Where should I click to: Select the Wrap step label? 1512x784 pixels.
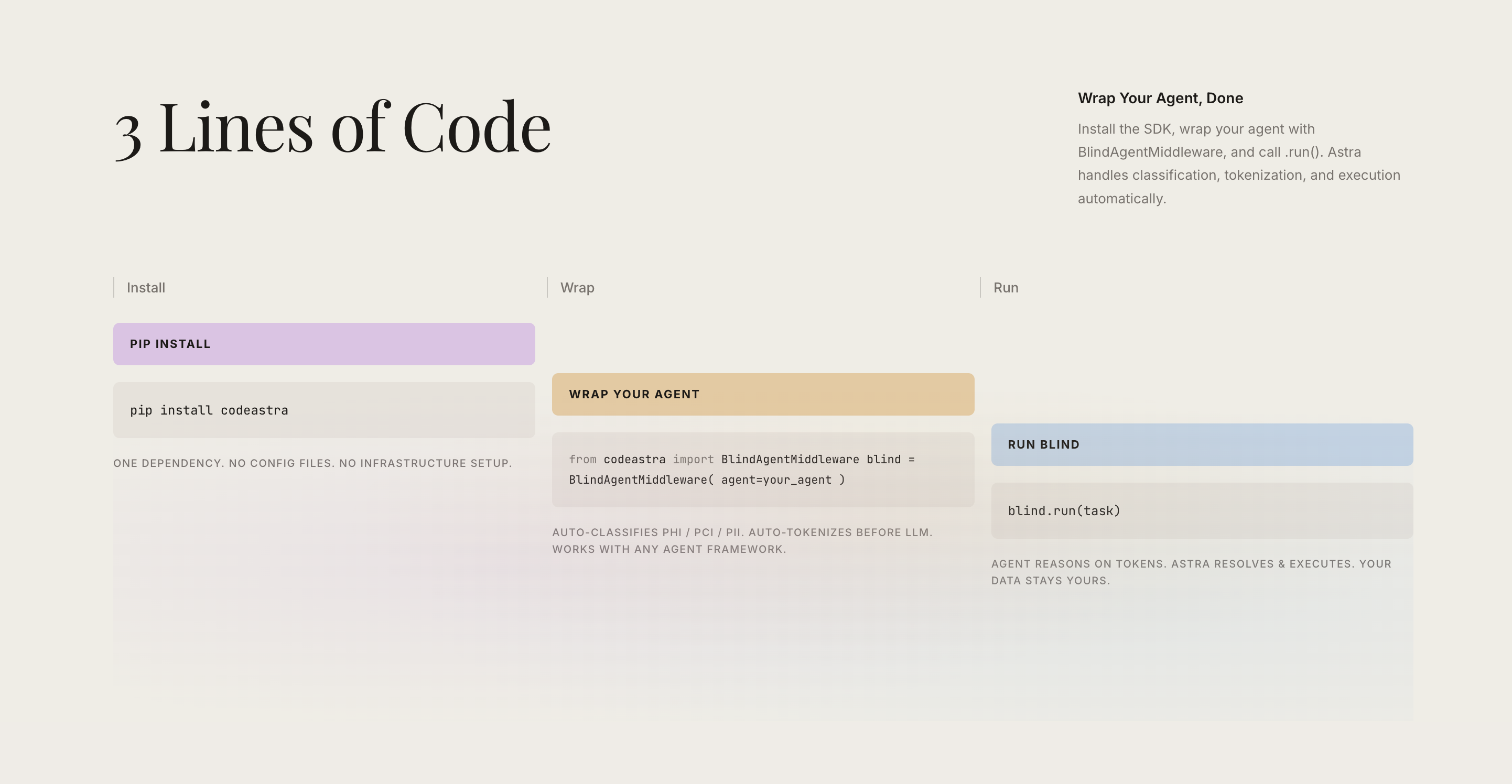577,288
